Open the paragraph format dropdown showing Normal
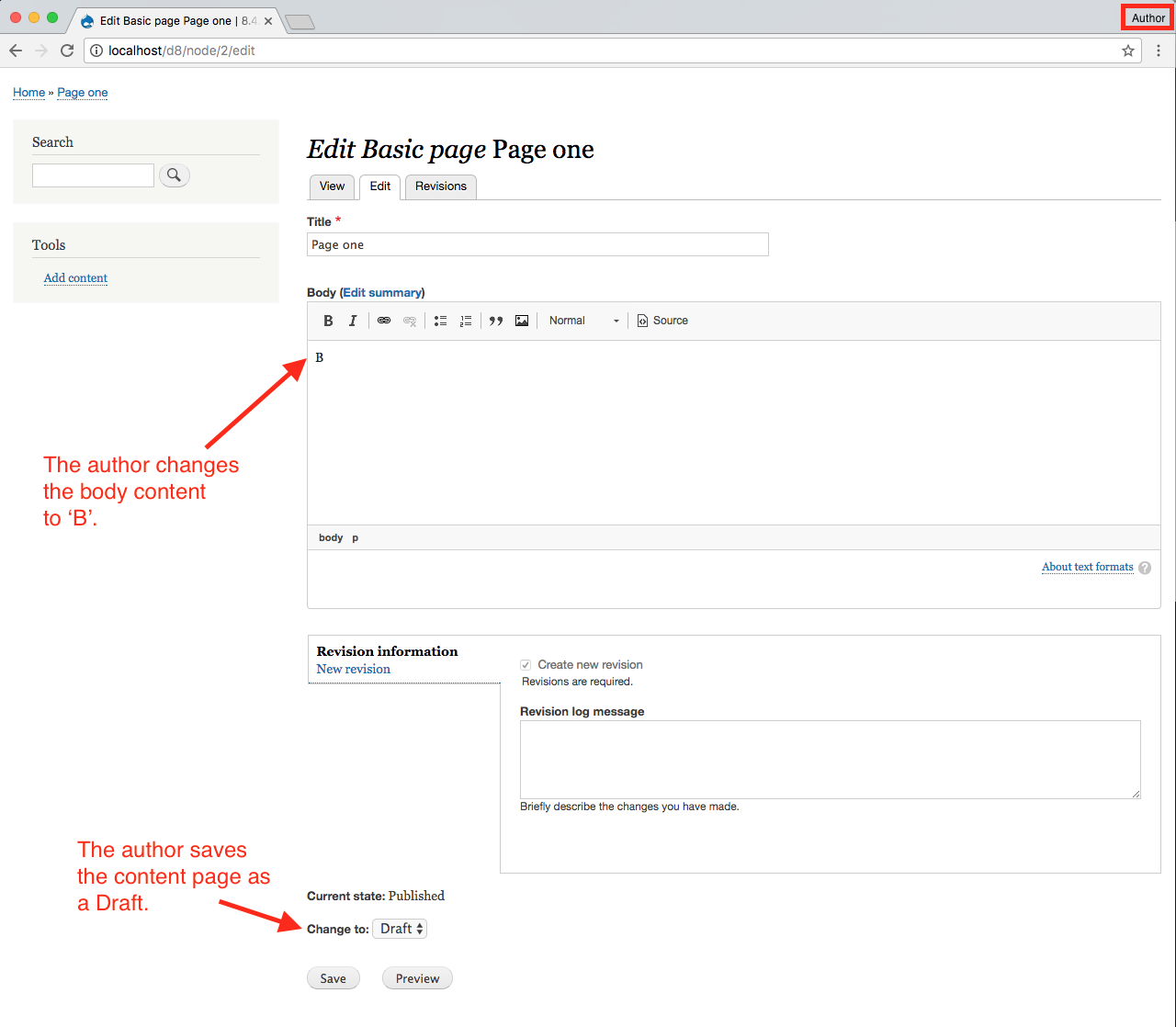 582,320
